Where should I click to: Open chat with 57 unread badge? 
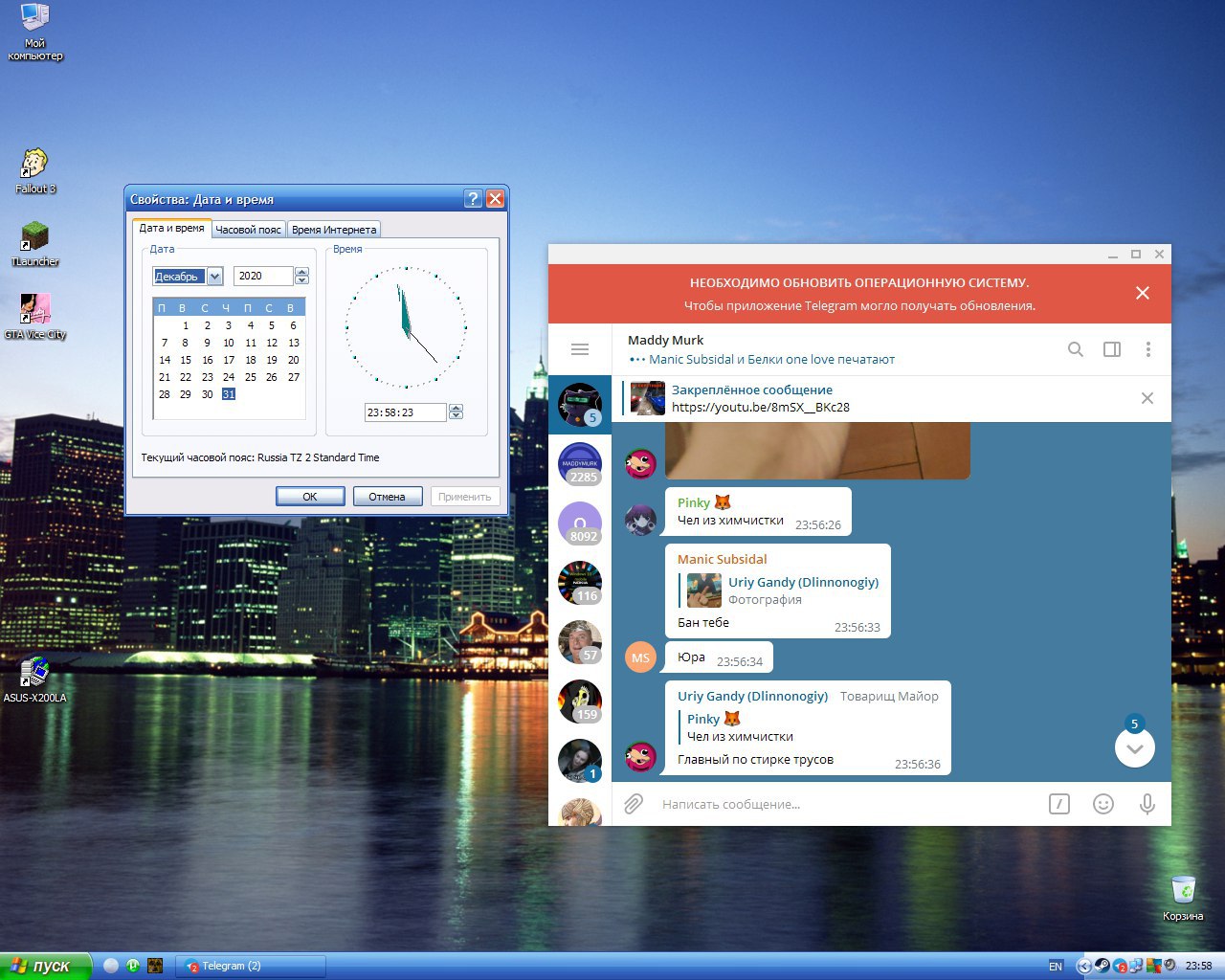click(580, 642)
